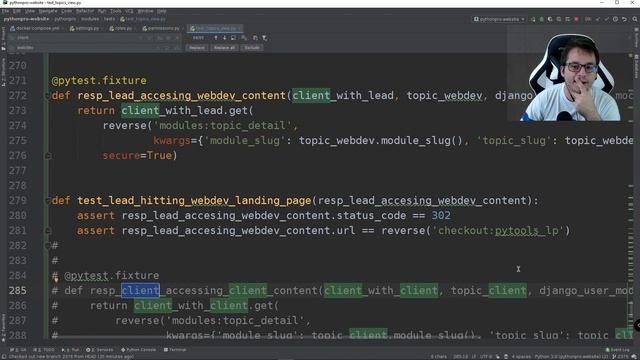
Task: Open the 4 spaces indent selector
Action: click(x=521, y=356)
